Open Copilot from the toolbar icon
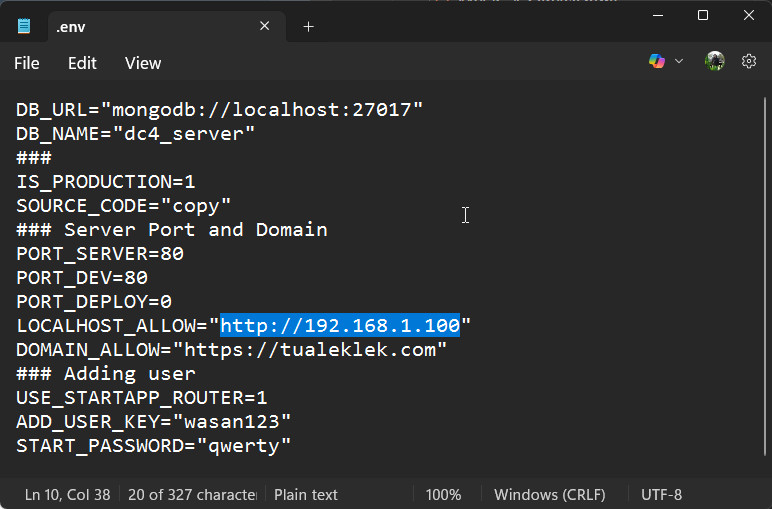 (657, 62)
